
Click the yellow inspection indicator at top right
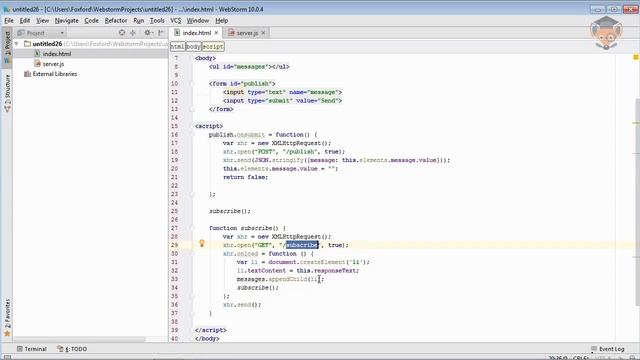(x=636, y=57)
